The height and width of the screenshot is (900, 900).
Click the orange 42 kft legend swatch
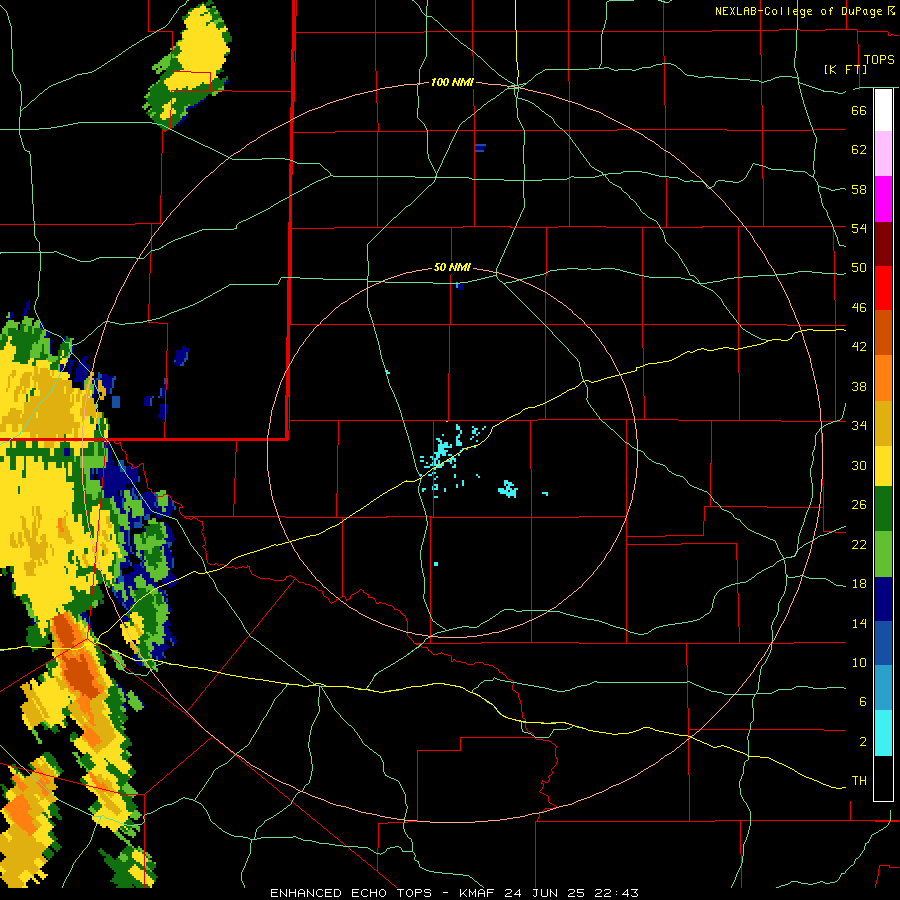coord(883,378)
